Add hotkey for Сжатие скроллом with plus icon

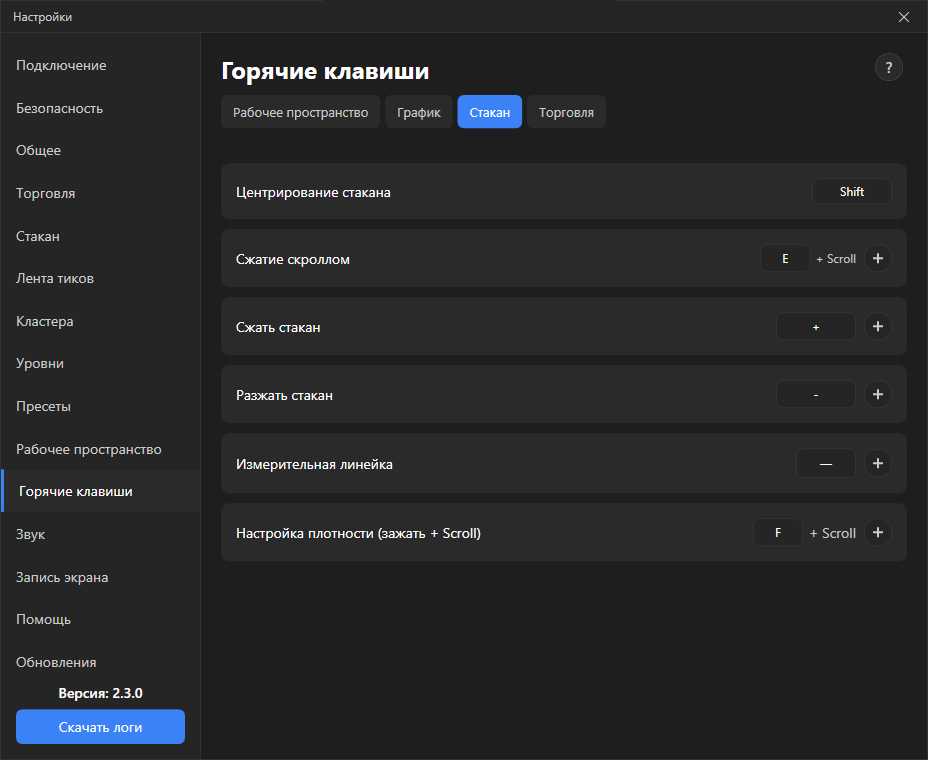point(878,259)
